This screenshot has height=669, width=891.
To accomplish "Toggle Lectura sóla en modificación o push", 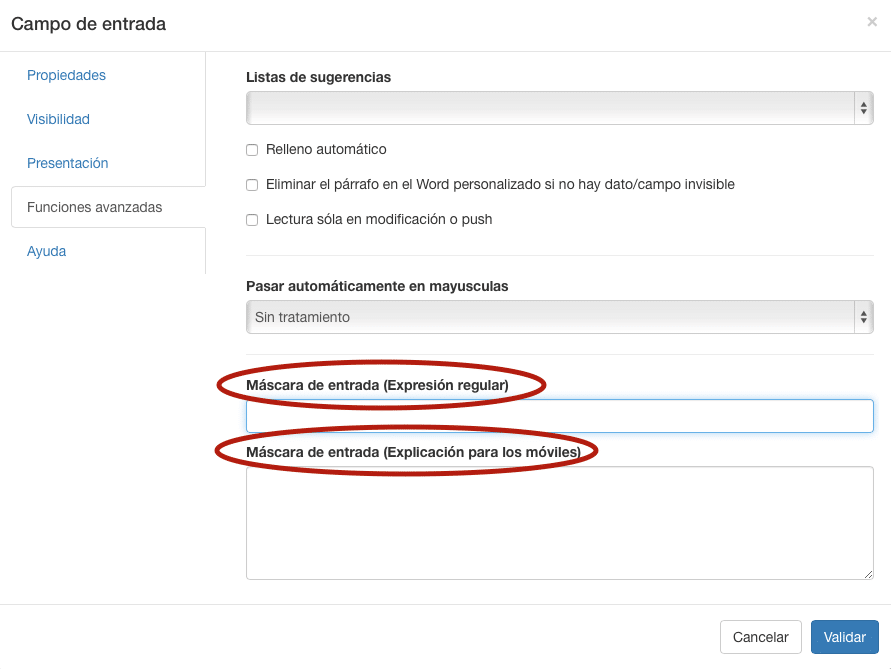I will click(252, 220).
